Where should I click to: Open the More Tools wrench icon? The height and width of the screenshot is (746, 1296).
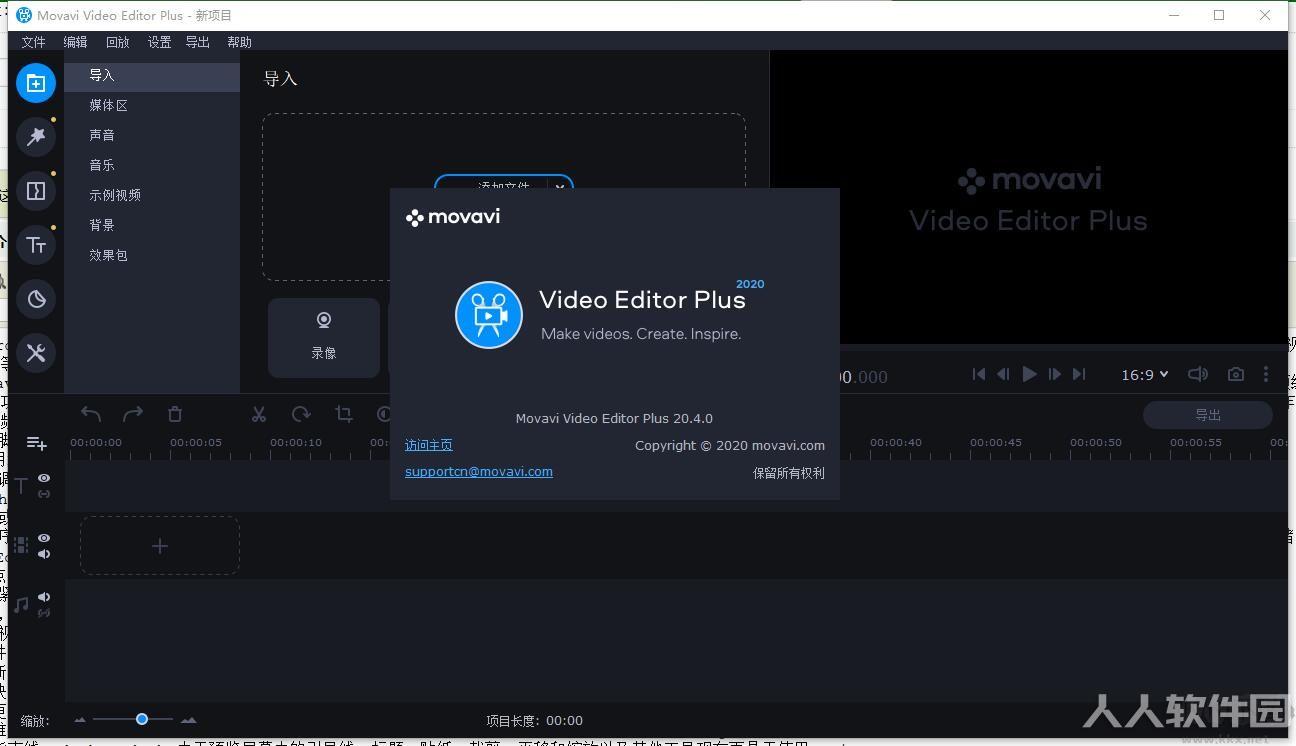(36, 353)
